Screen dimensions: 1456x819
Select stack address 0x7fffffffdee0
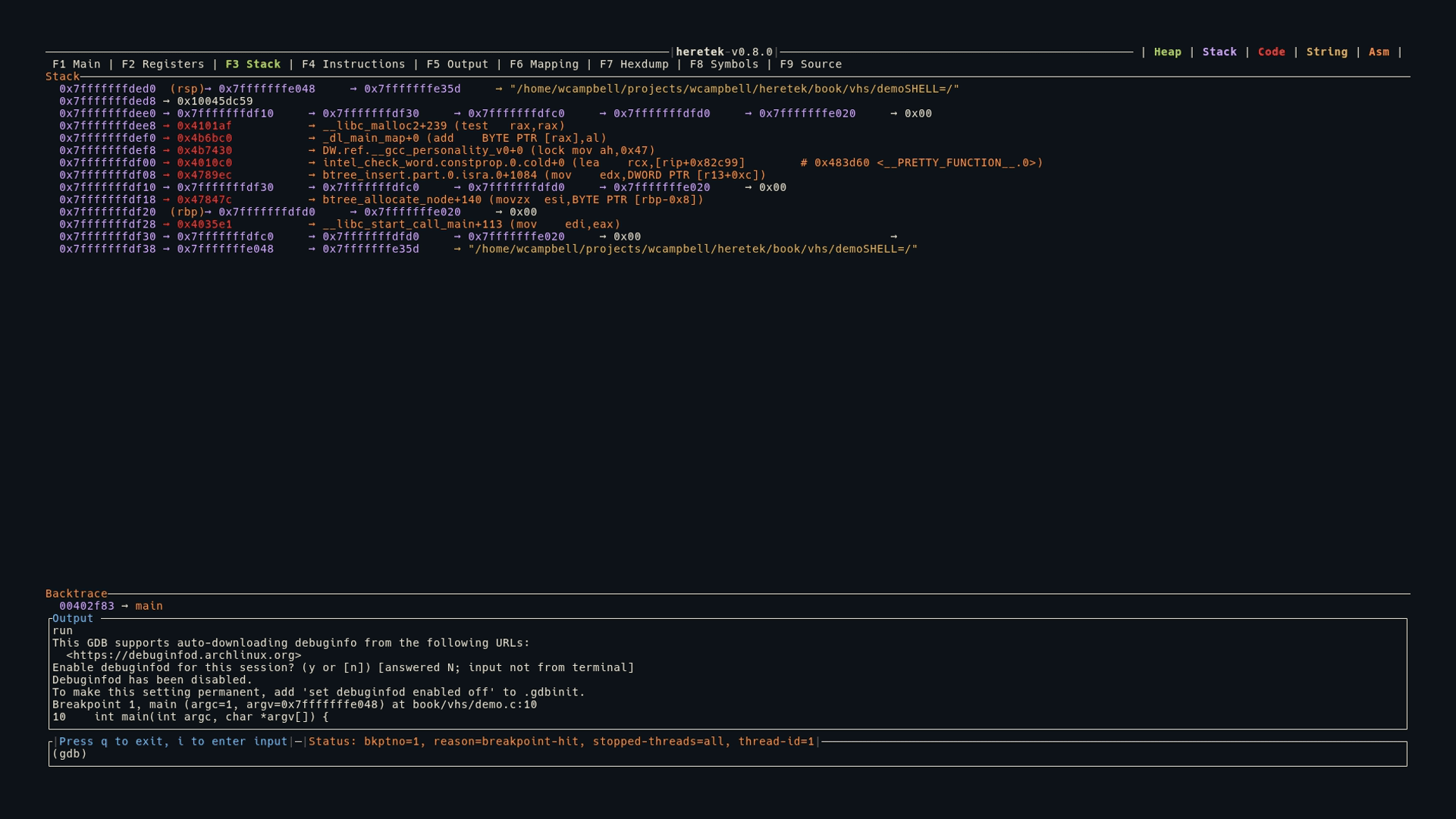click(108, 114)
